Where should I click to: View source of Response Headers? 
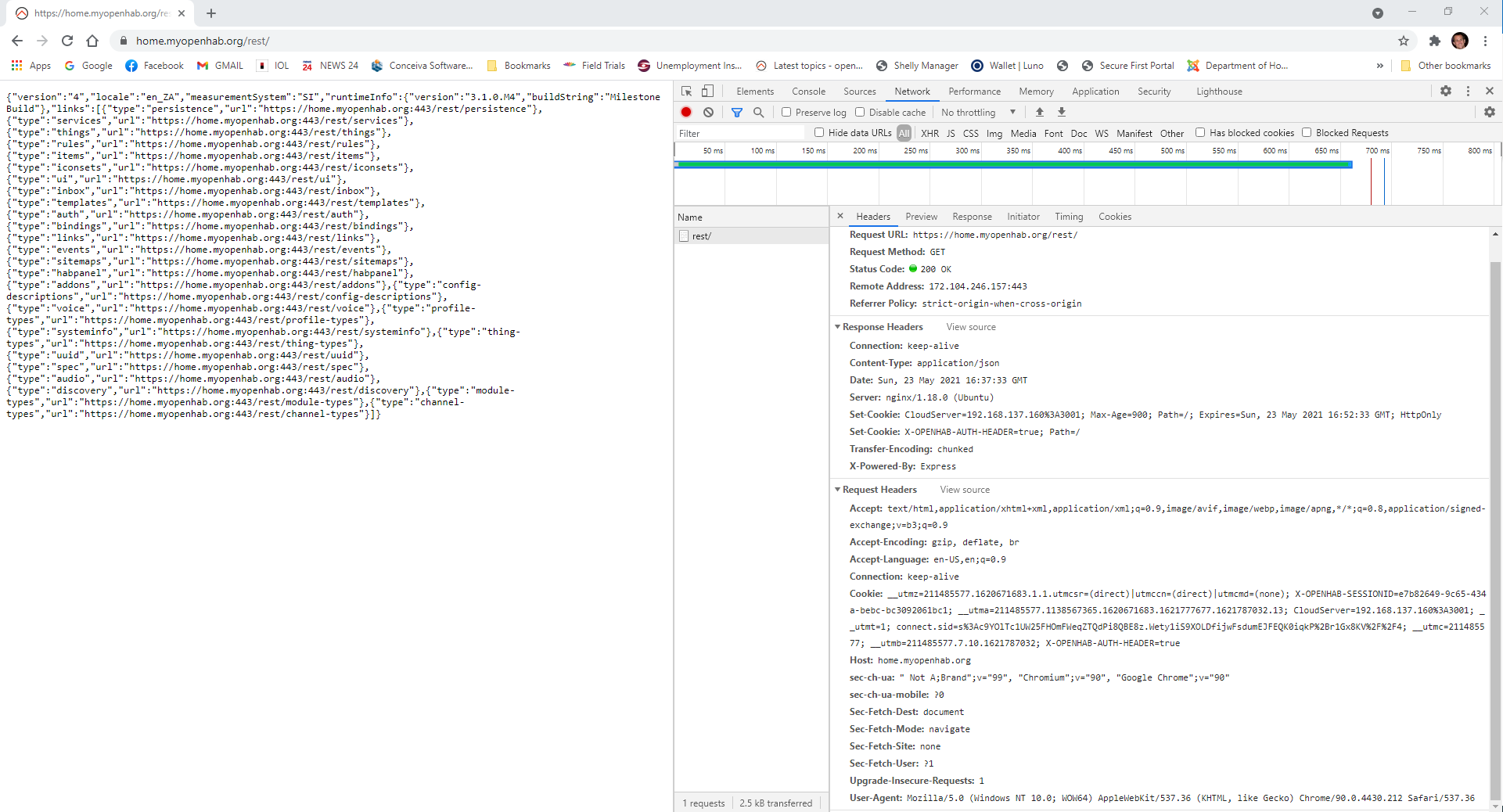[970, 326]
